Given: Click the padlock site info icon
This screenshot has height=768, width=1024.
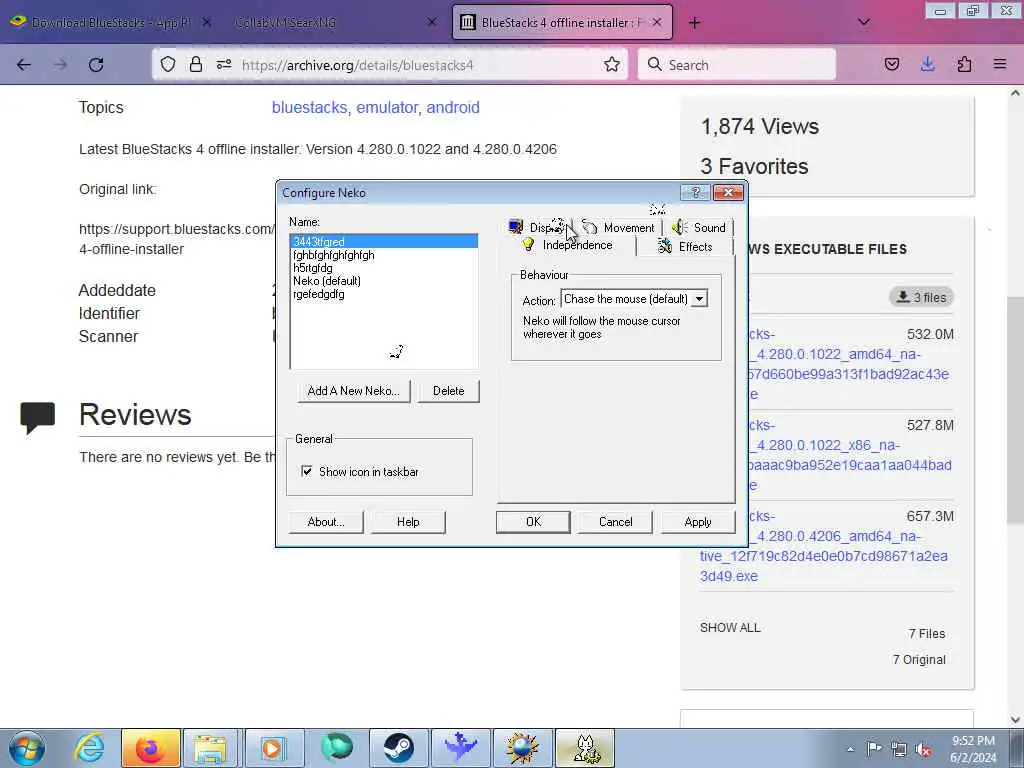Looking at the screenshot, I should [x=195, y=64].
